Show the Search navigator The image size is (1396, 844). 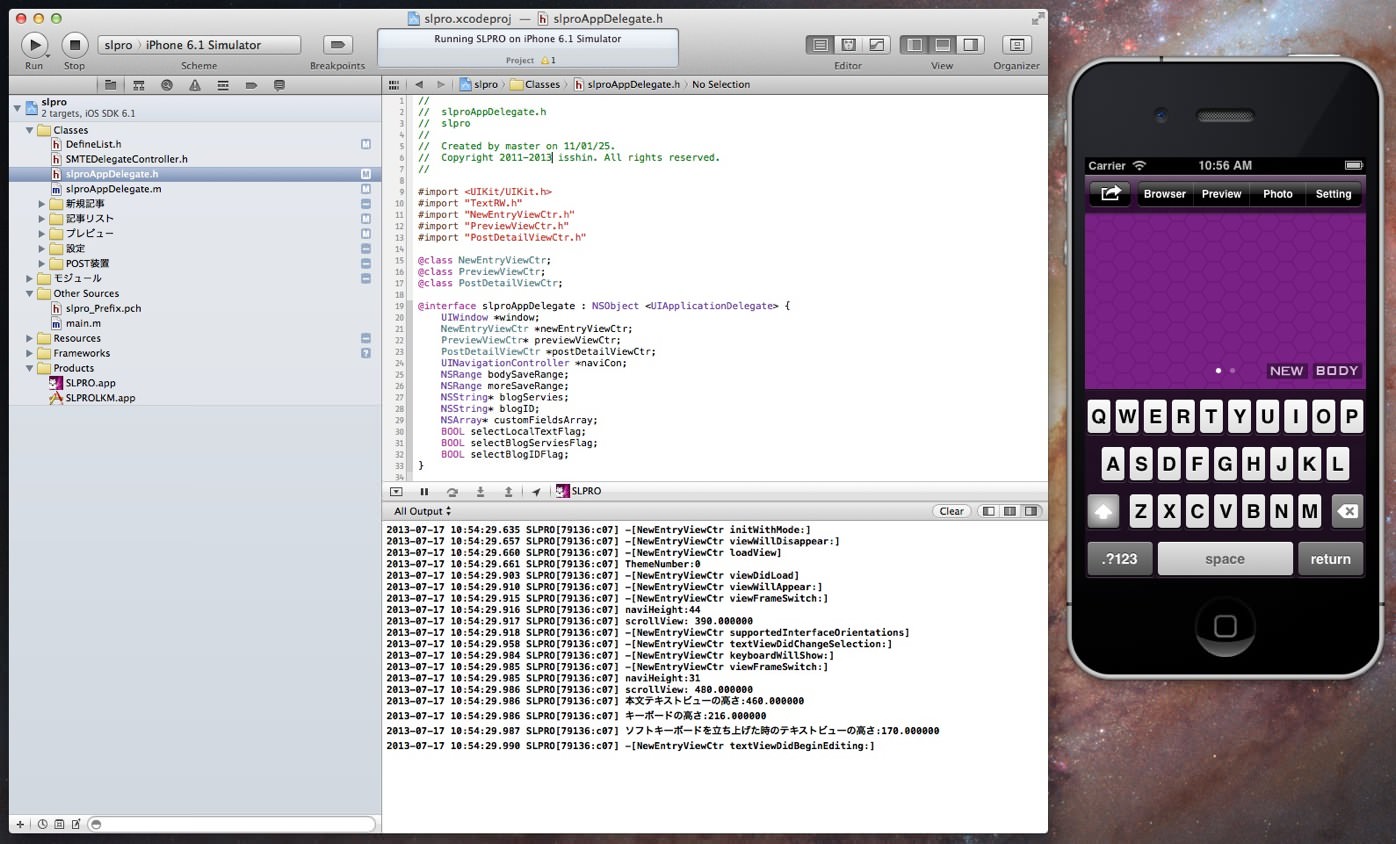[166, 85]
